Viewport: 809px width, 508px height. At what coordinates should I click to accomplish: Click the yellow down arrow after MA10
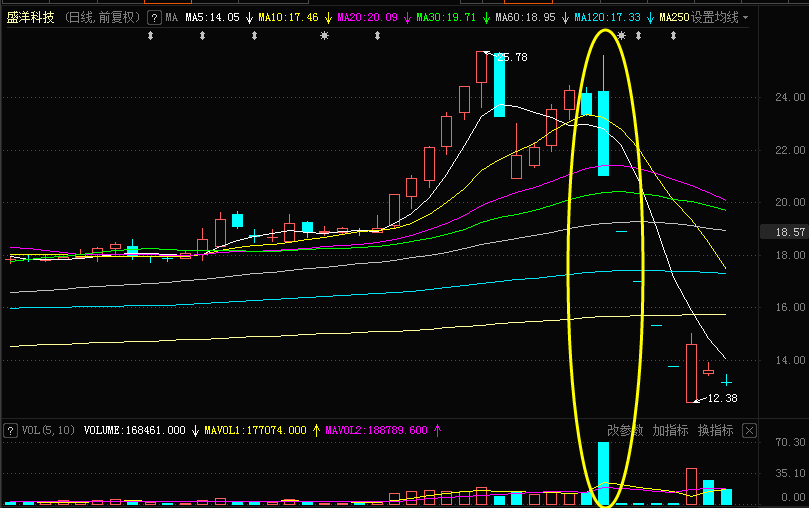328,18
